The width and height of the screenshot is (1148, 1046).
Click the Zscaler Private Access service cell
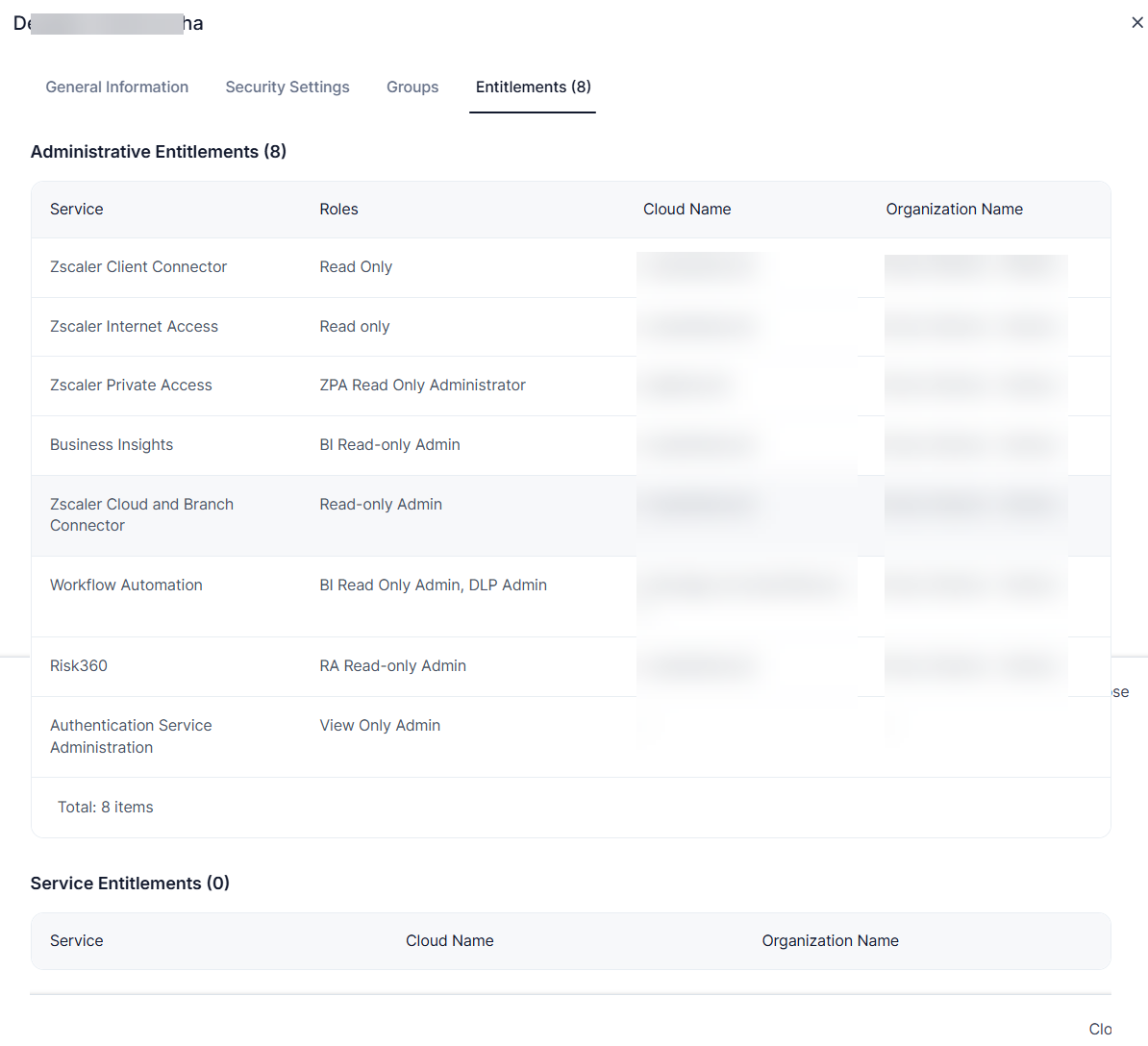131,385
